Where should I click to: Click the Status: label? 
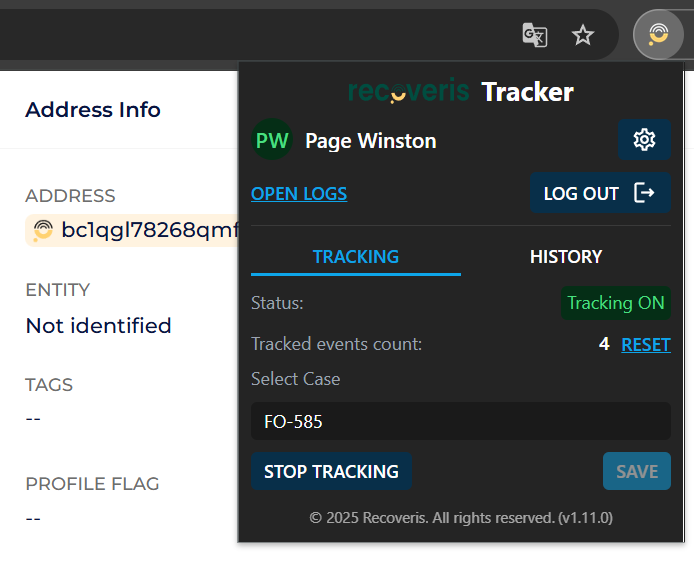[277, 303]
